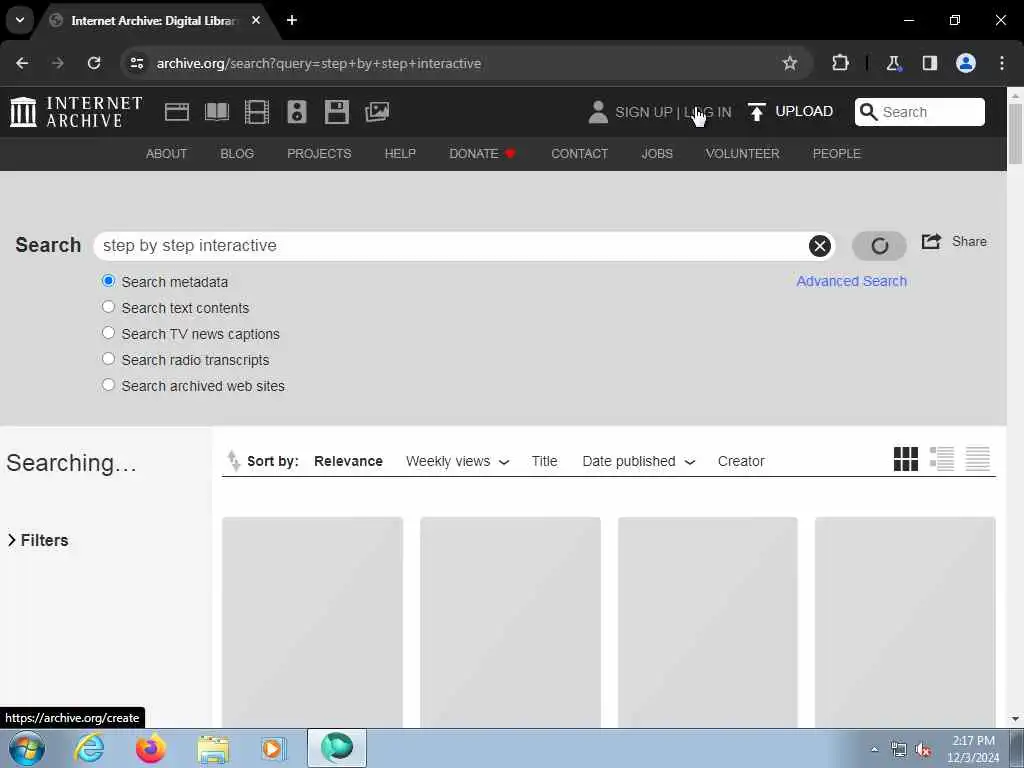The image size is (1024, 768).
Task: Open the Images icon in the top nav
Action: (377, 112)
